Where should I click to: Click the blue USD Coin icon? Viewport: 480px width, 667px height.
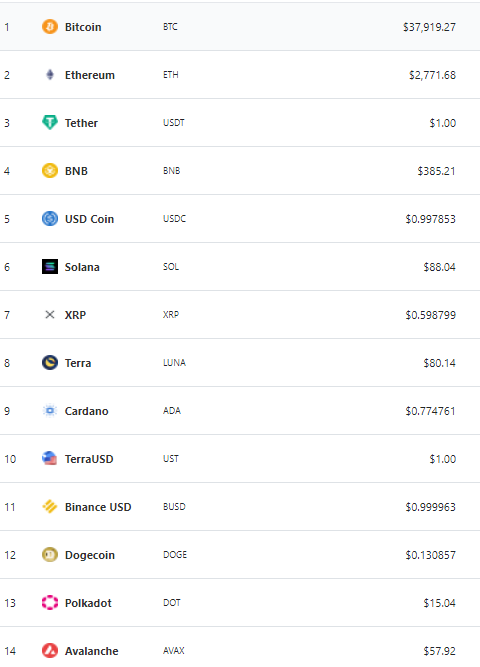50,219
